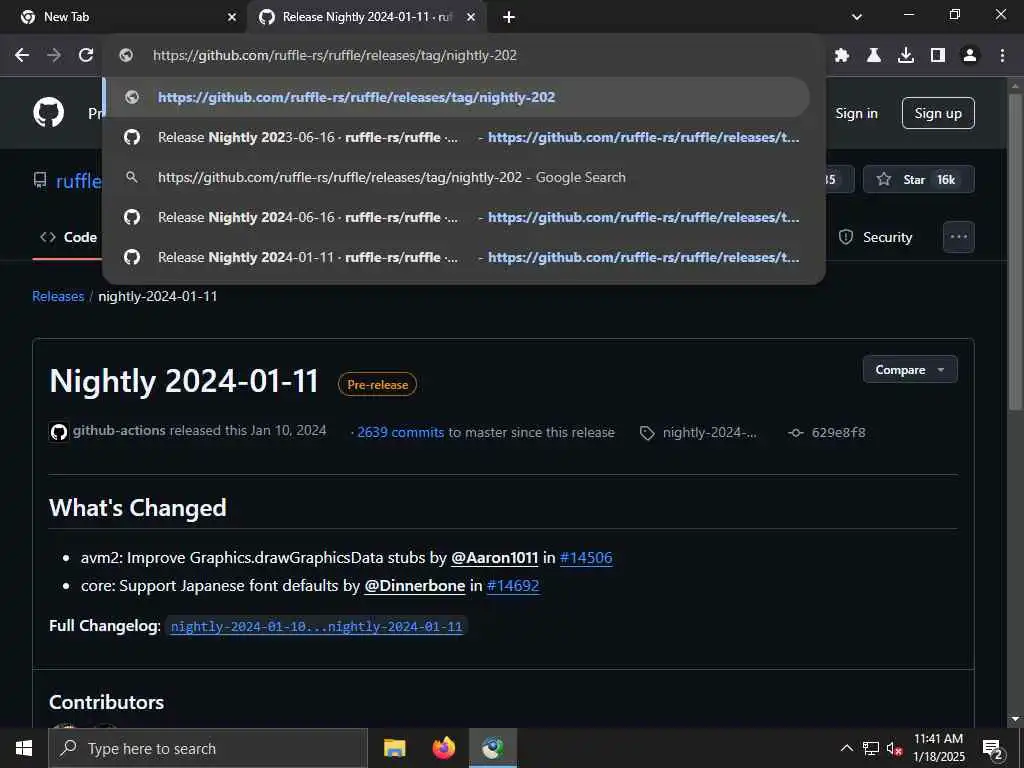Click the GitHub Octocat logo

49,112
